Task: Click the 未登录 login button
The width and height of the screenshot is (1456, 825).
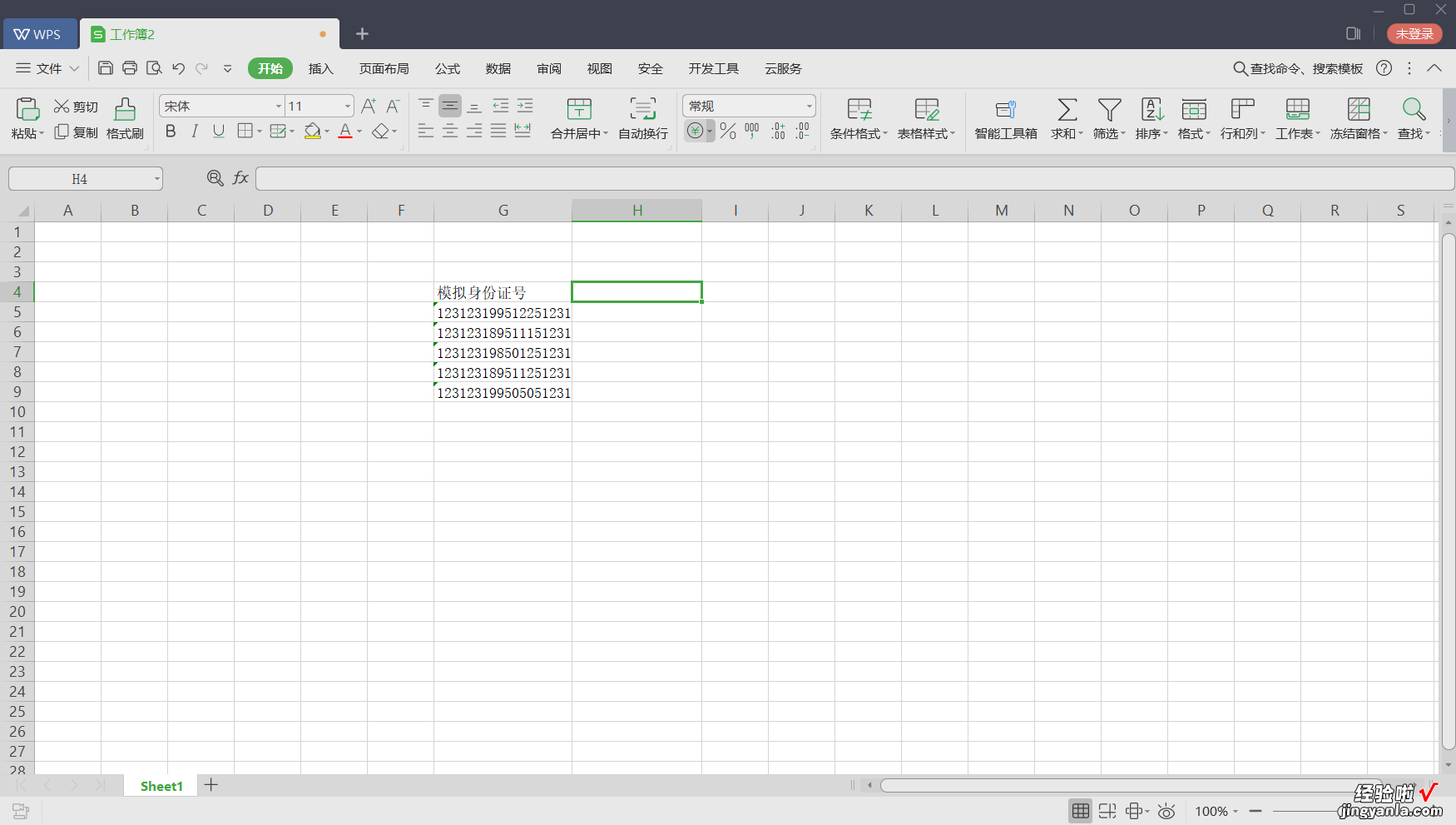Action: click(1414, 33)
